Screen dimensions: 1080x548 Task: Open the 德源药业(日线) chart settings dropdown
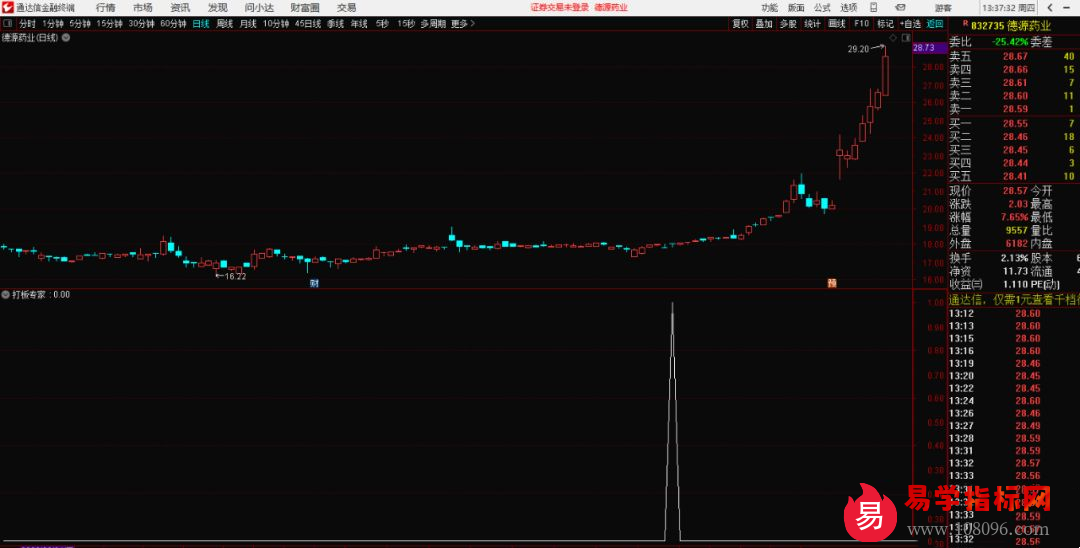point(66,37)
